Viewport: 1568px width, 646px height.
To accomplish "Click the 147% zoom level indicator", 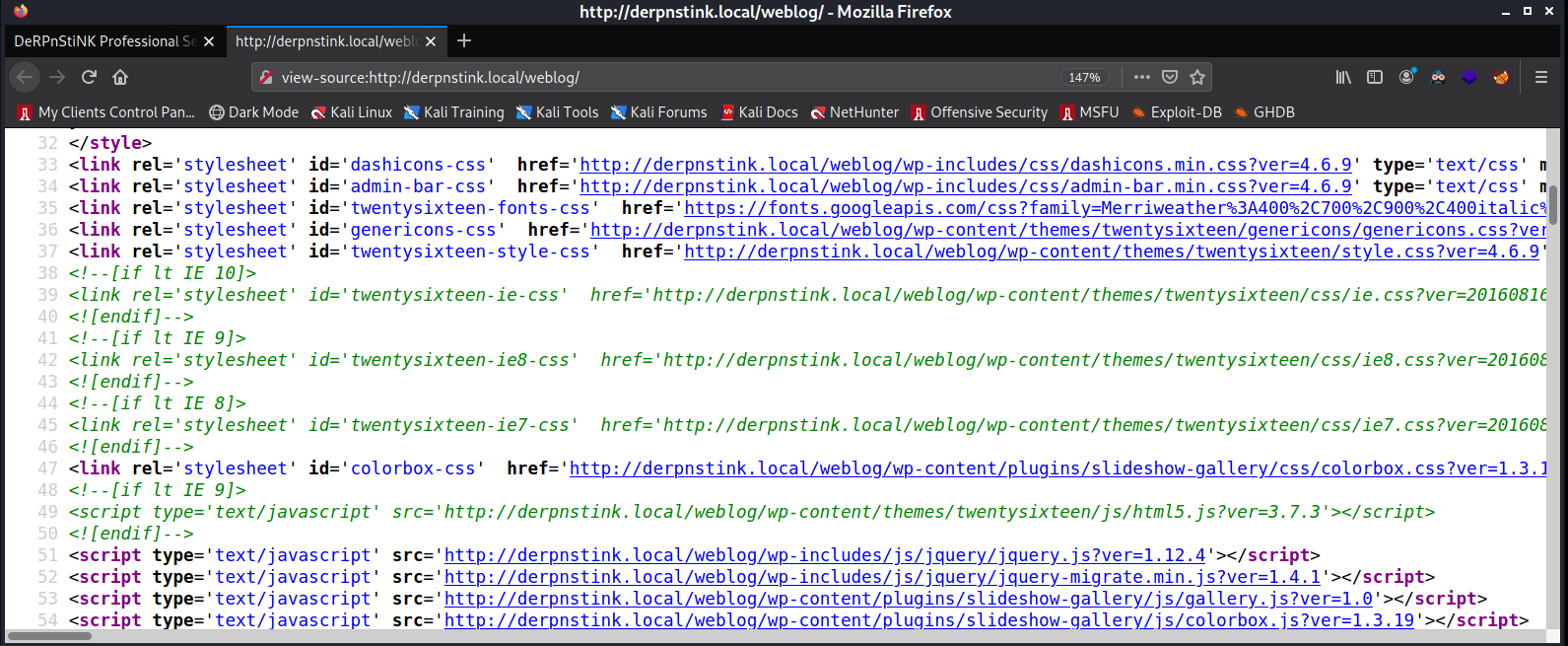I will pos(1084,77).
